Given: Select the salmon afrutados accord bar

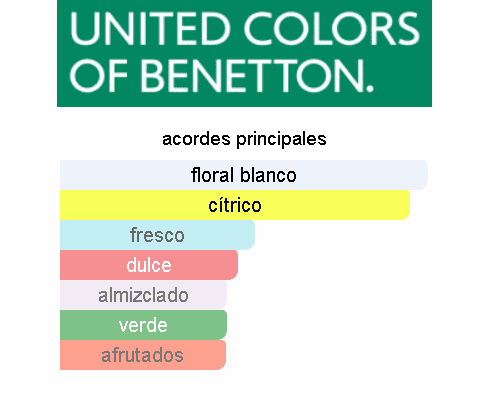Looking at the screenshot, I should (x=143, y=355).
